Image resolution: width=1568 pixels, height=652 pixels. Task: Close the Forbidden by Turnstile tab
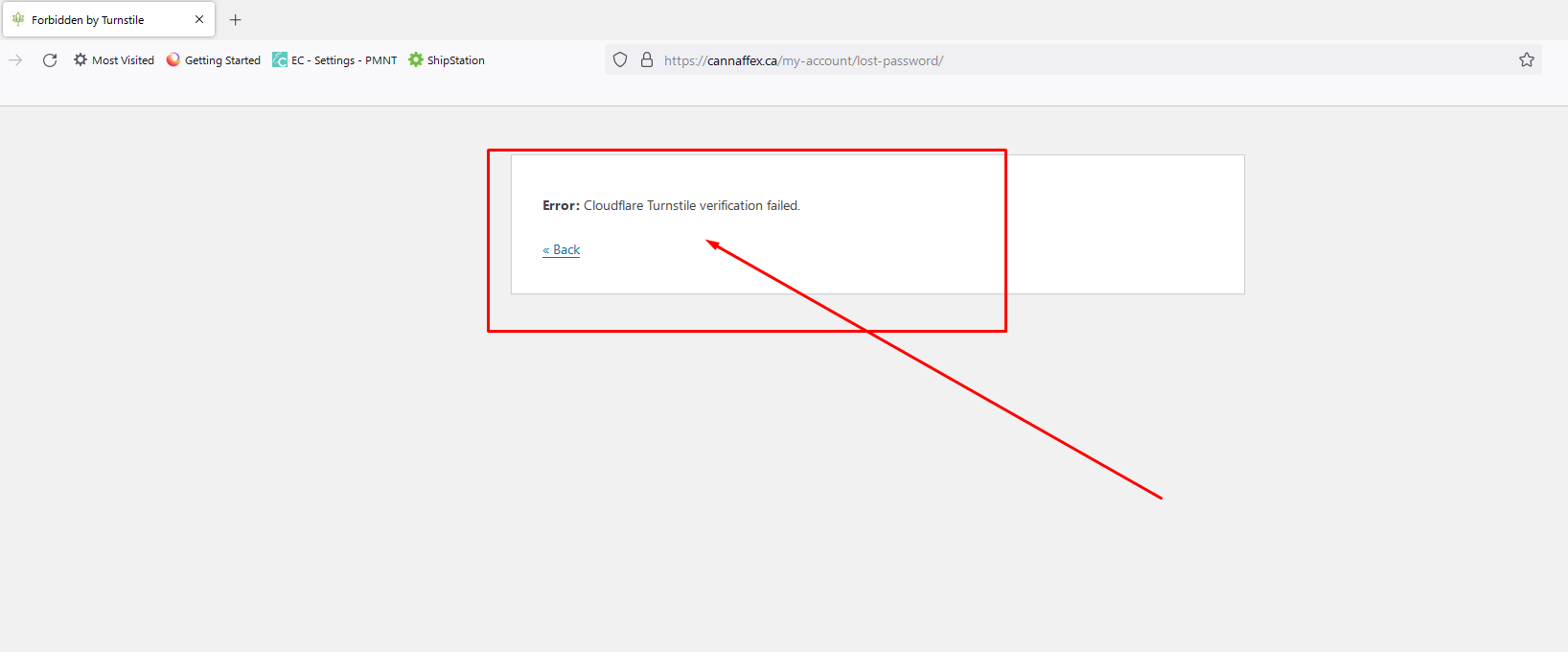click(x=199, y=19)
